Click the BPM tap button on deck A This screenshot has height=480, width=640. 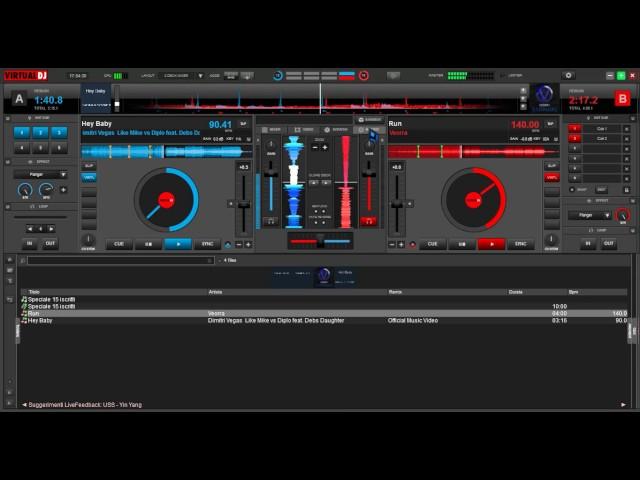(x=243, y=124)
